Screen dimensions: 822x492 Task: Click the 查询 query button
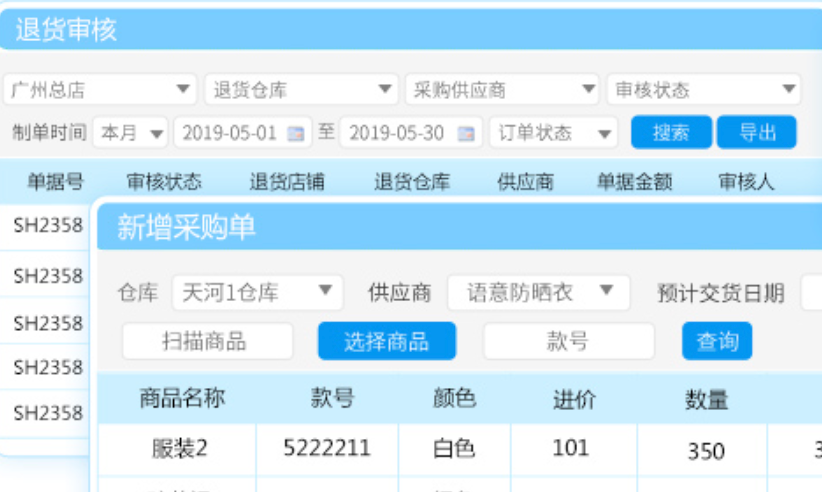[717, 341]
